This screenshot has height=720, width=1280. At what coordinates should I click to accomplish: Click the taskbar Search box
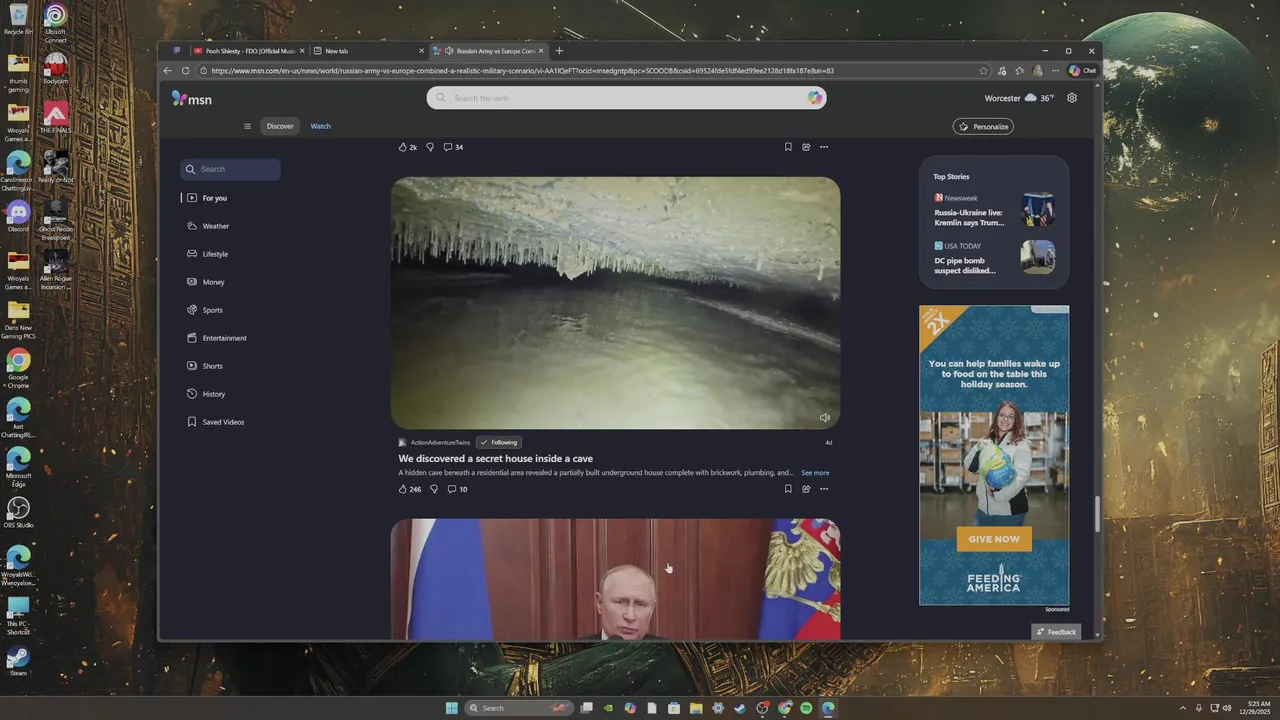point(520,708)
